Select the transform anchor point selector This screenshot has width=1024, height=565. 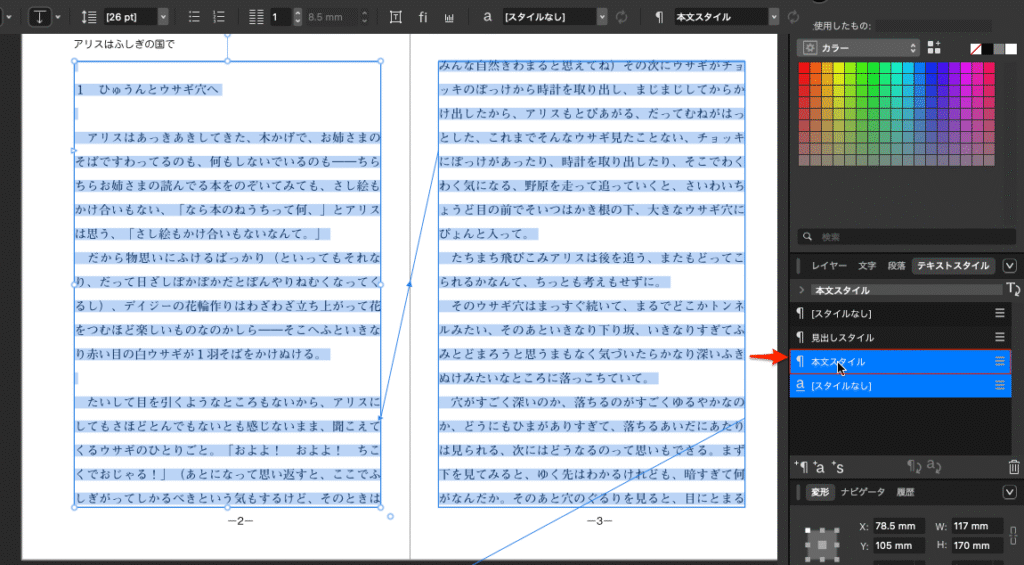[x=824, y=543]
